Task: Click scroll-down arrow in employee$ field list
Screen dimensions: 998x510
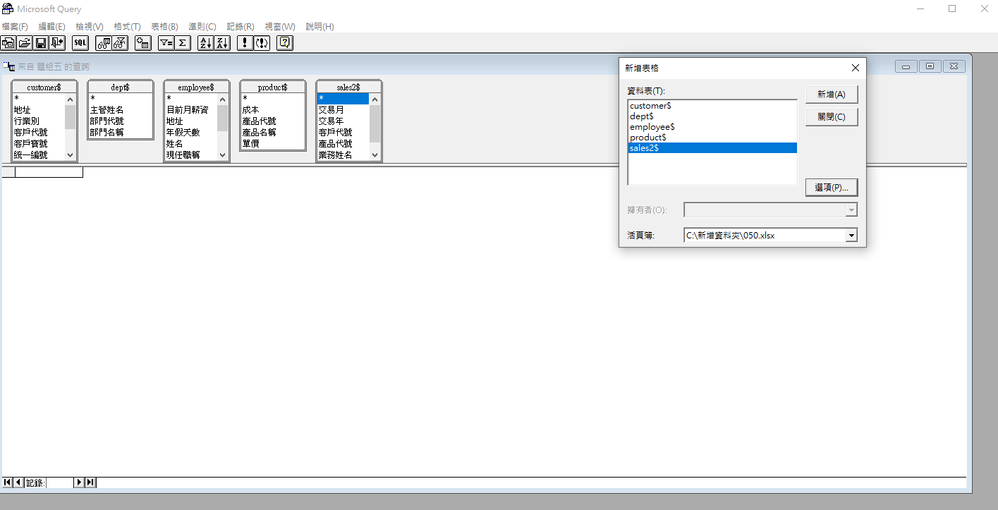Action: coord(222,155)
